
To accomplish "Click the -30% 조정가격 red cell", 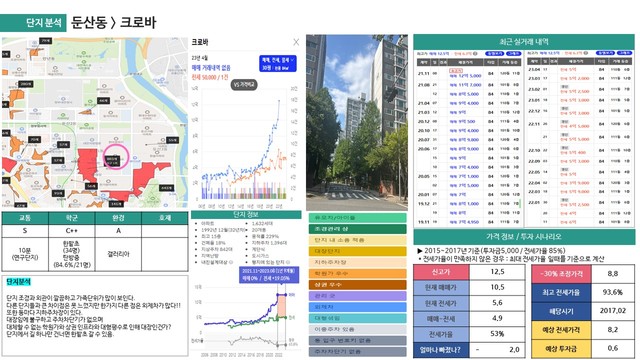I will click(x=561, y=274).
